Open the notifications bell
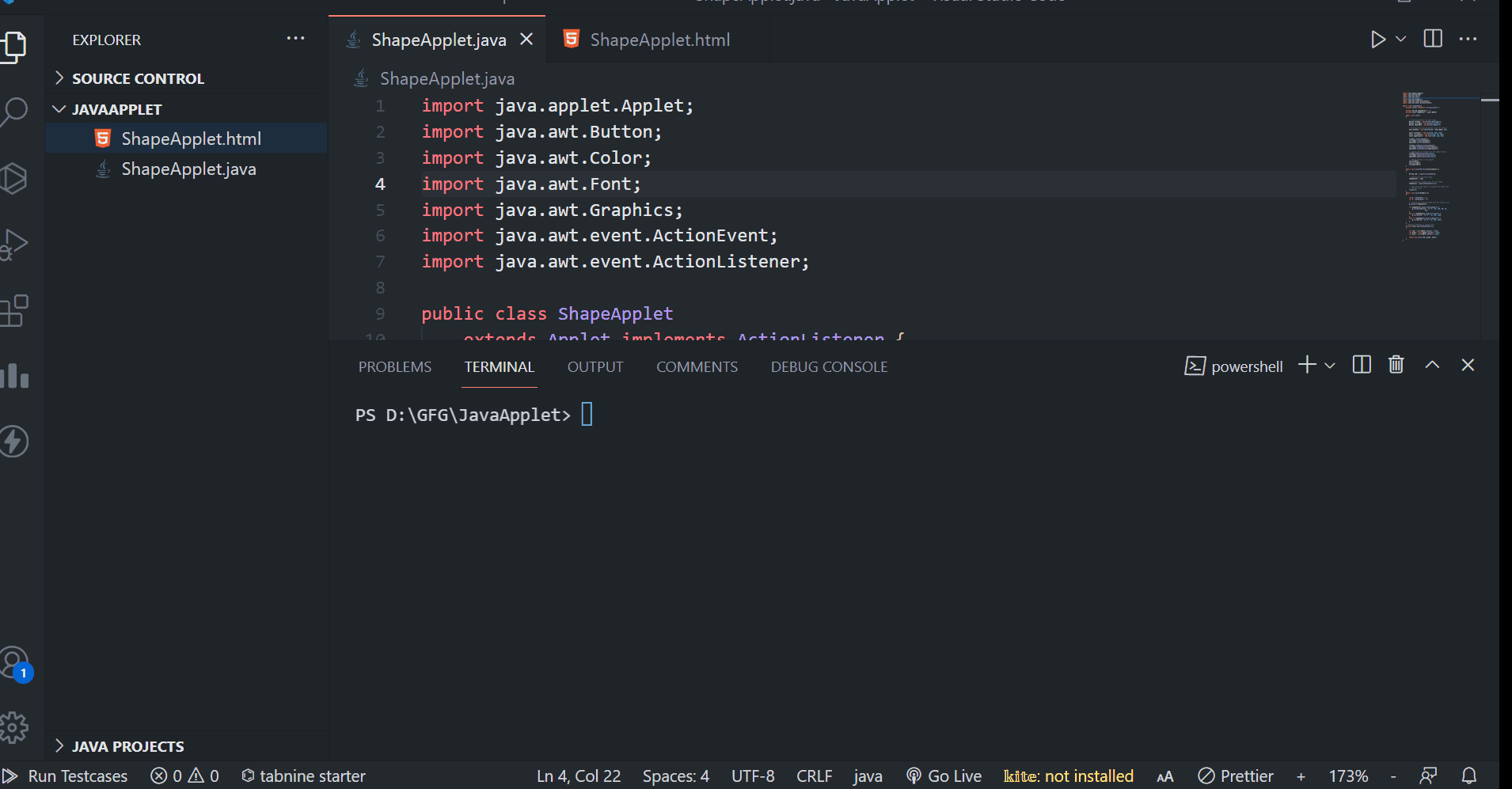 tap(1469, 776)
